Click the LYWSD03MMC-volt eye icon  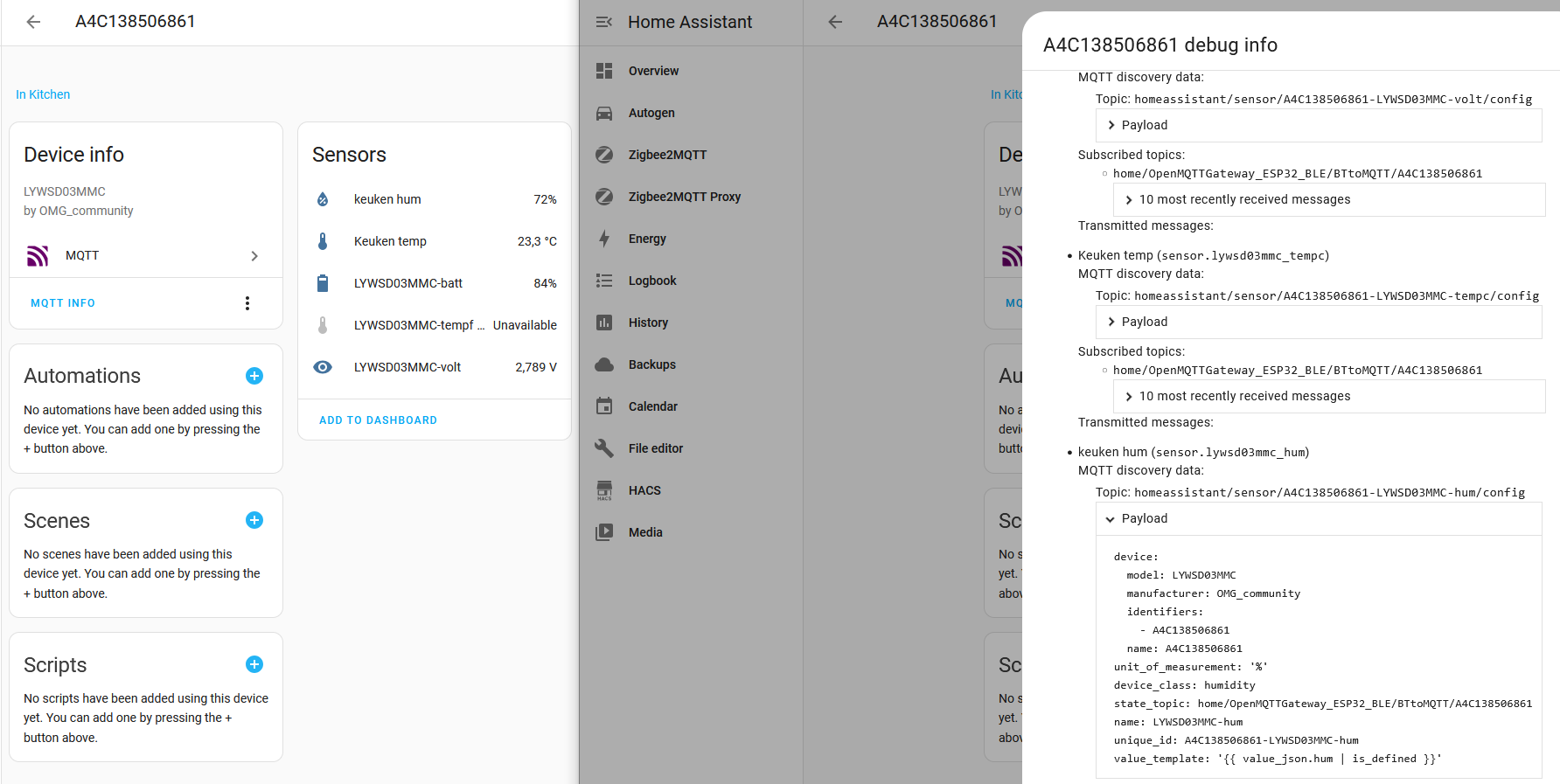[x=323, y=367]
